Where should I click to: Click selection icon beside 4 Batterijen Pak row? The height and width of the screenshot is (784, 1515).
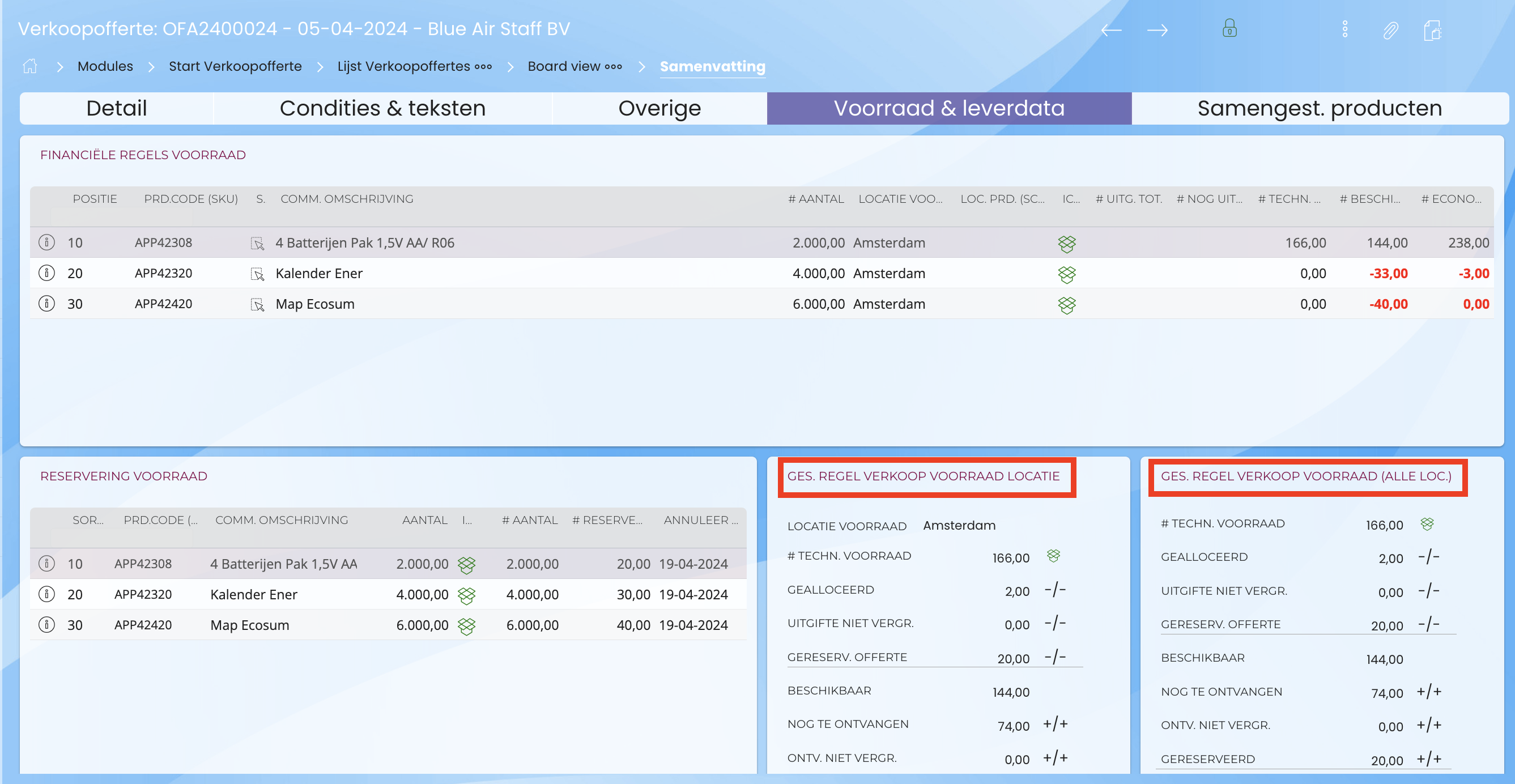click(257, 243)
